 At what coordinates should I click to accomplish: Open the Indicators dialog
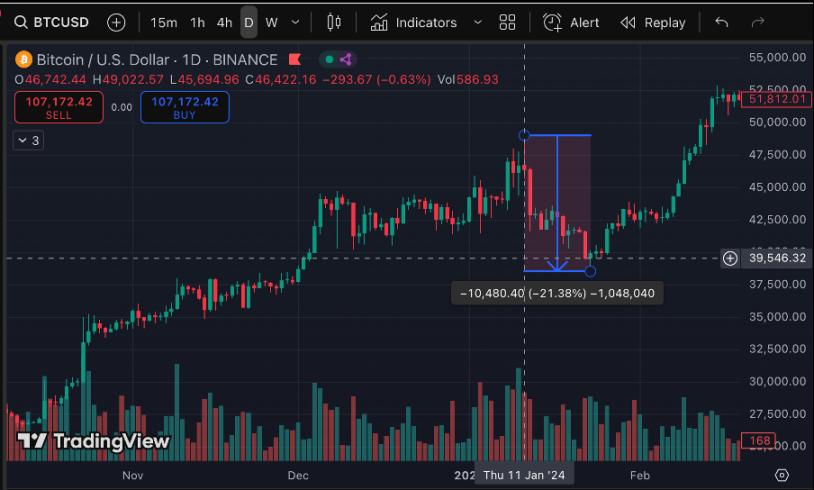tap(413, 22)
